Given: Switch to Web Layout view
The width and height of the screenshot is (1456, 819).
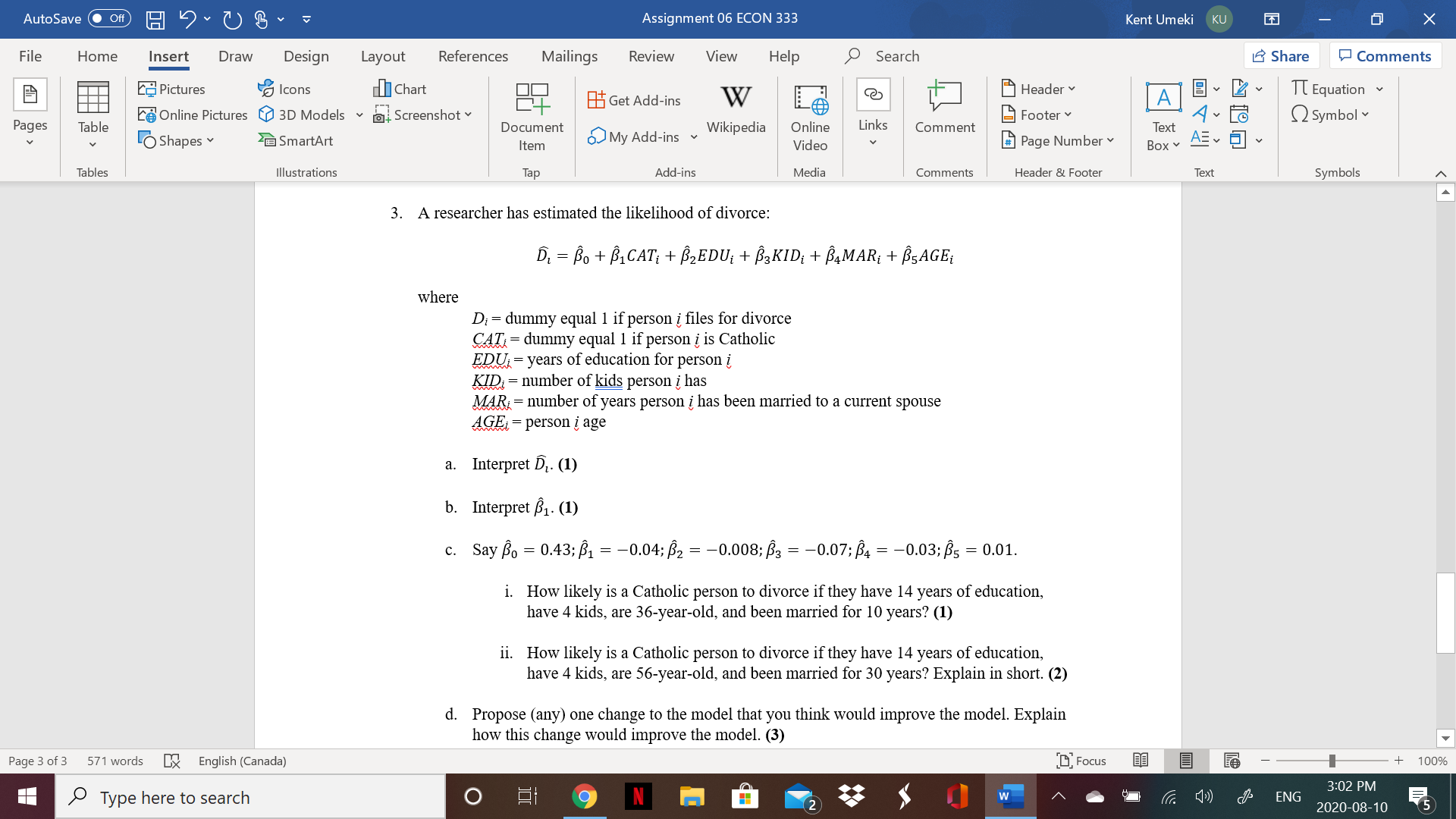Looking at the screenshot, I should point(1231,761).
